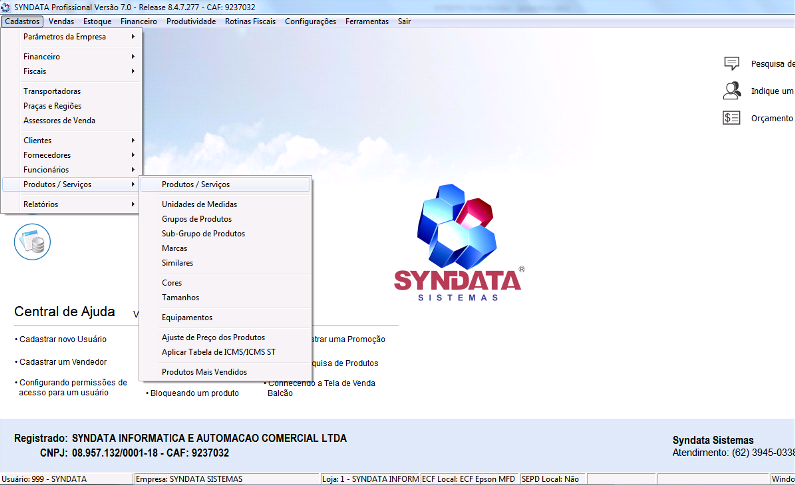Open the Financeiro menu in menu bar
The image size is (795, 485).
click(138, 21)
